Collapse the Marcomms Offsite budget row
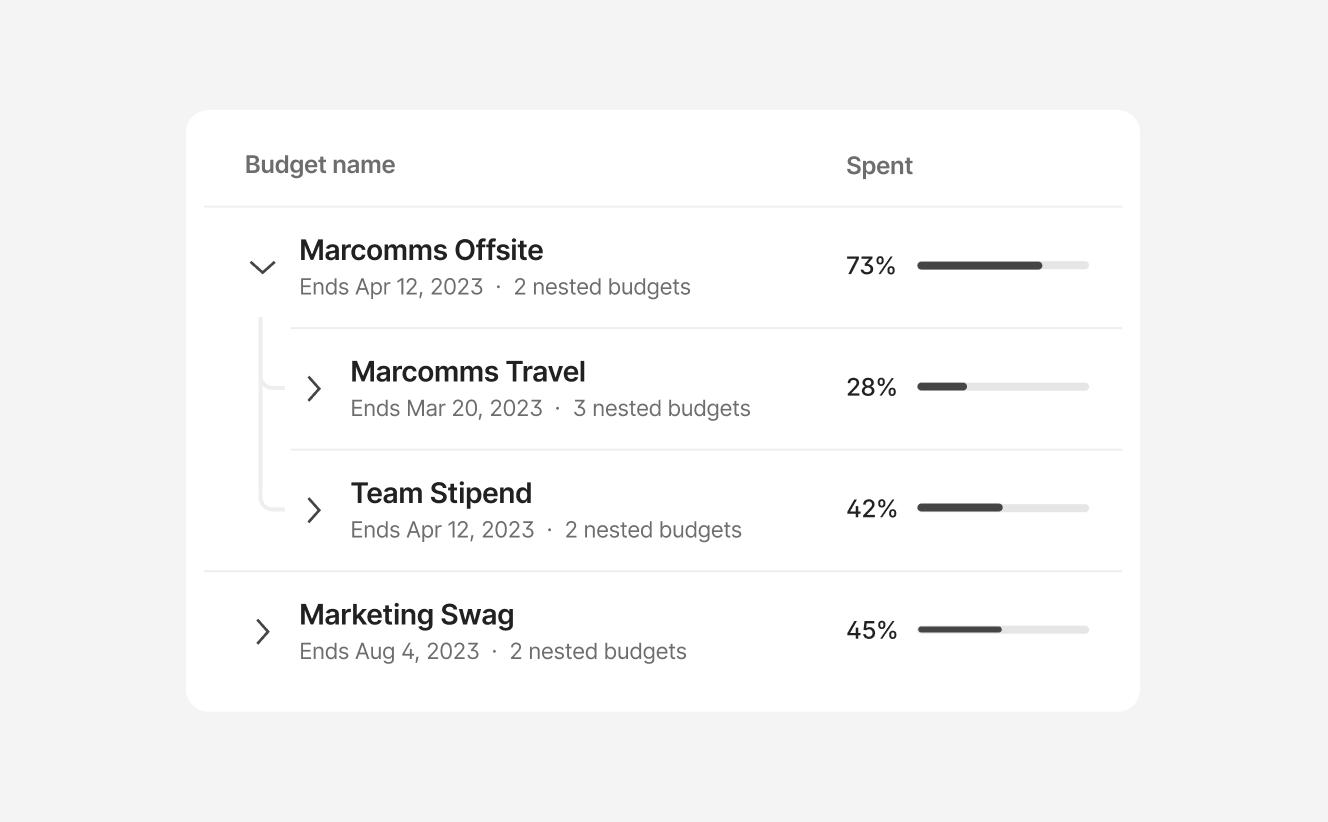Image resolution: width=1328 pixels, height=822 pixels. point(262,267)
